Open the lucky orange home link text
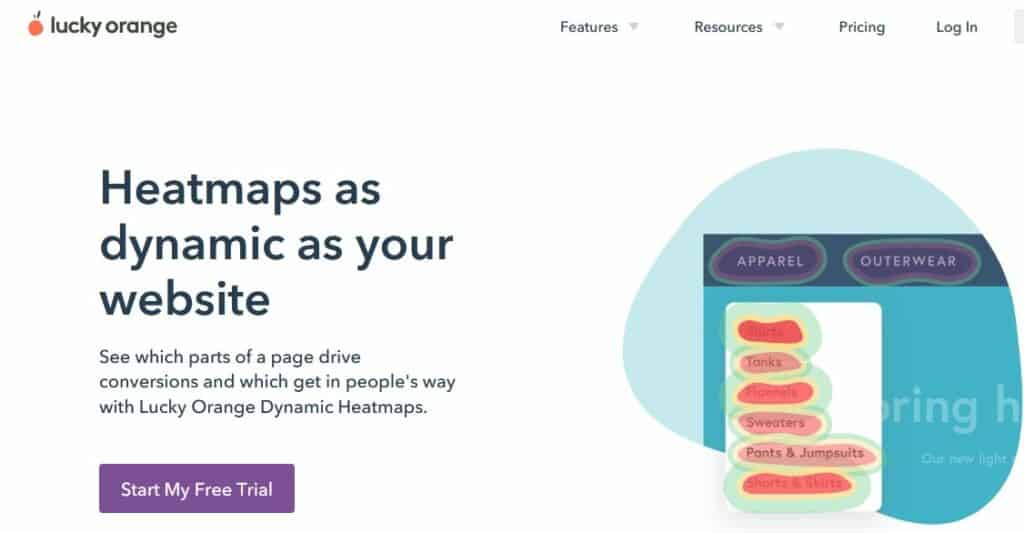1024x533 pixels. pos(114,26)
